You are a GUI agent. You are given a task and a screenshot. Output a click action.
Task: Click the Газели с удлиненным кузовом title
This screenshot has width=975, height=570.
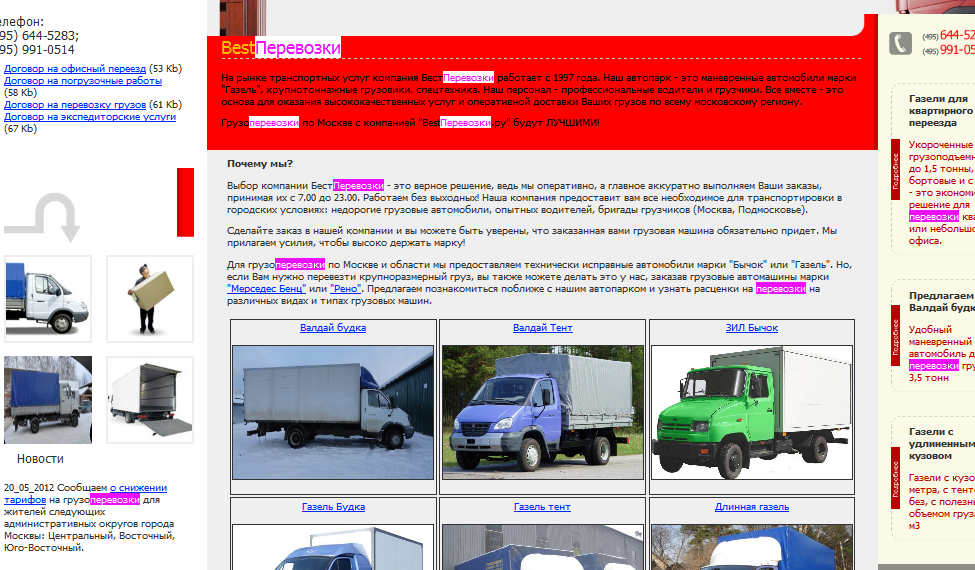point(941,444)
